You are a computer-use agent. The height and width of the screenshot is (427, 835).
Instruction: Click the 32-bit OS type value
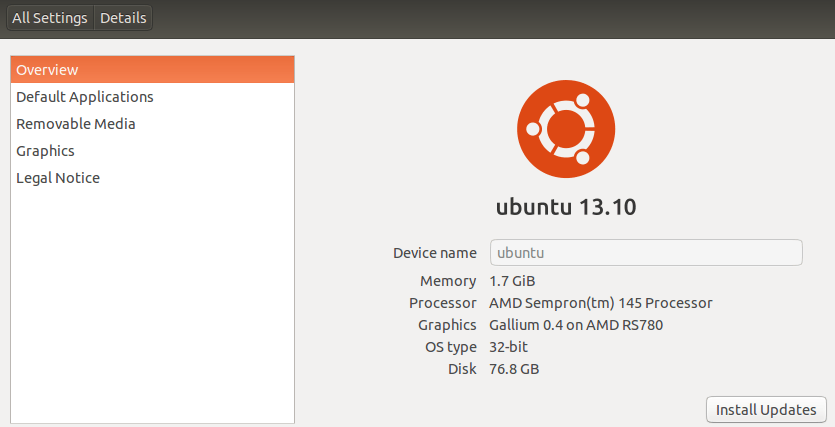(508, 347)
